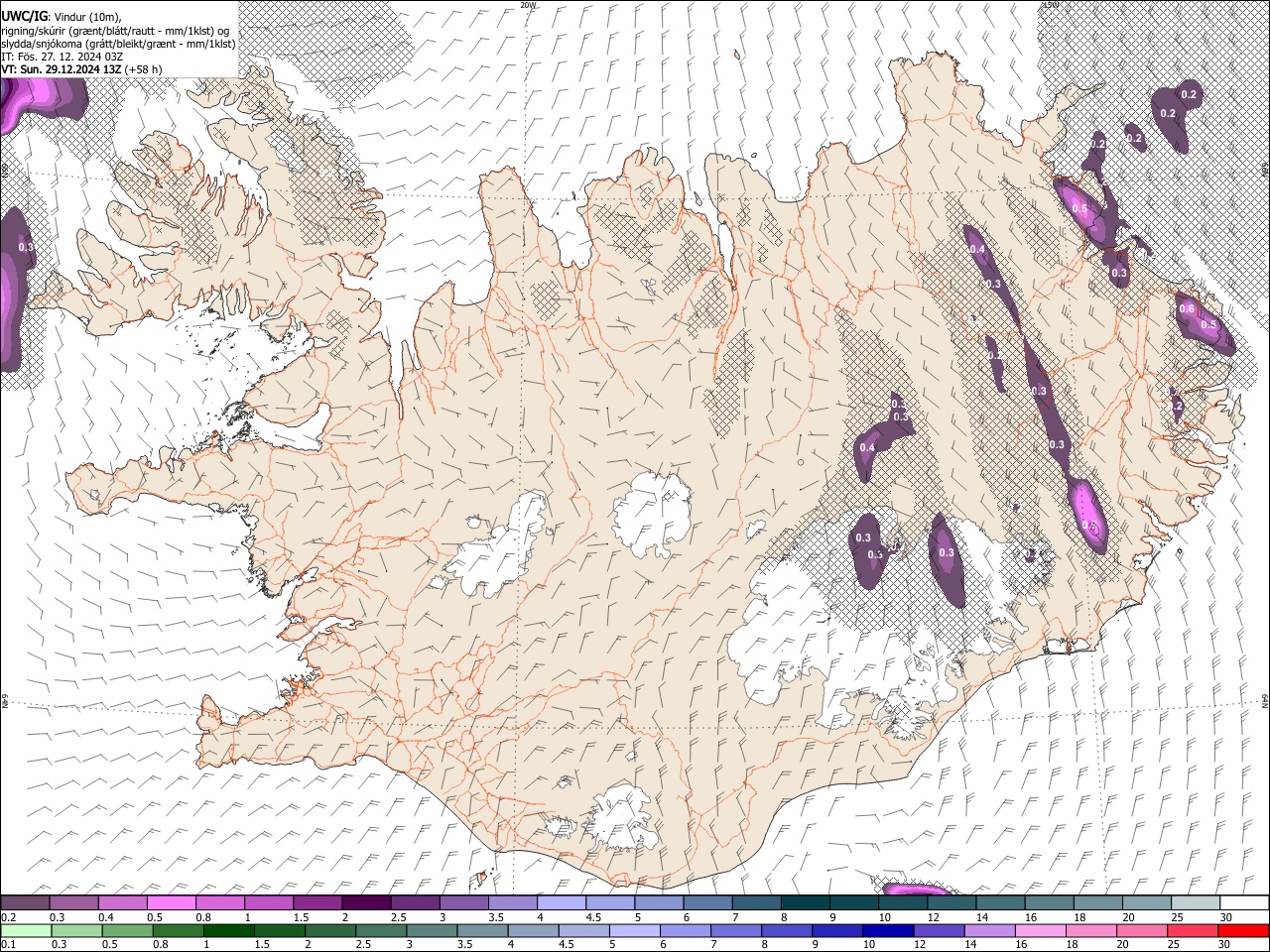Select the darkest purple 2 snow legend swatch
This screenshot has height=952, width=1270.
pyautogui.click(x=366, y=902)
